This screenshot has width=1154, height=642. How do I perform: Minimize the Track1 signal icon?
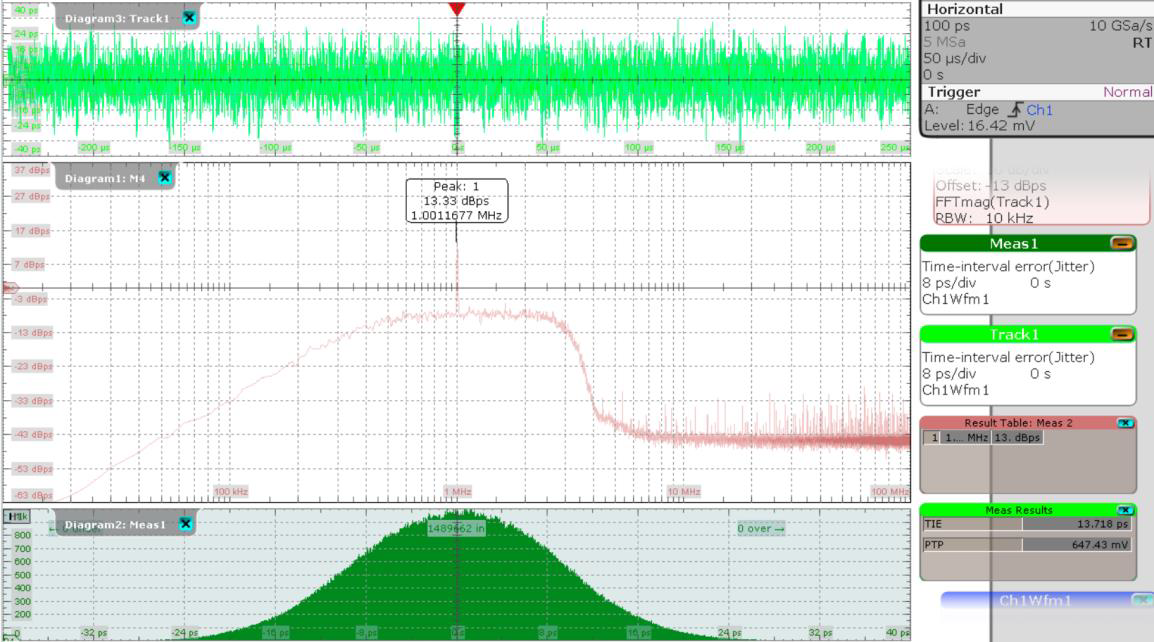1122,334
